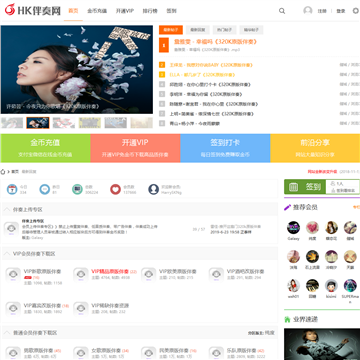Click the 注册 link in header

click(x=322, y=11)
